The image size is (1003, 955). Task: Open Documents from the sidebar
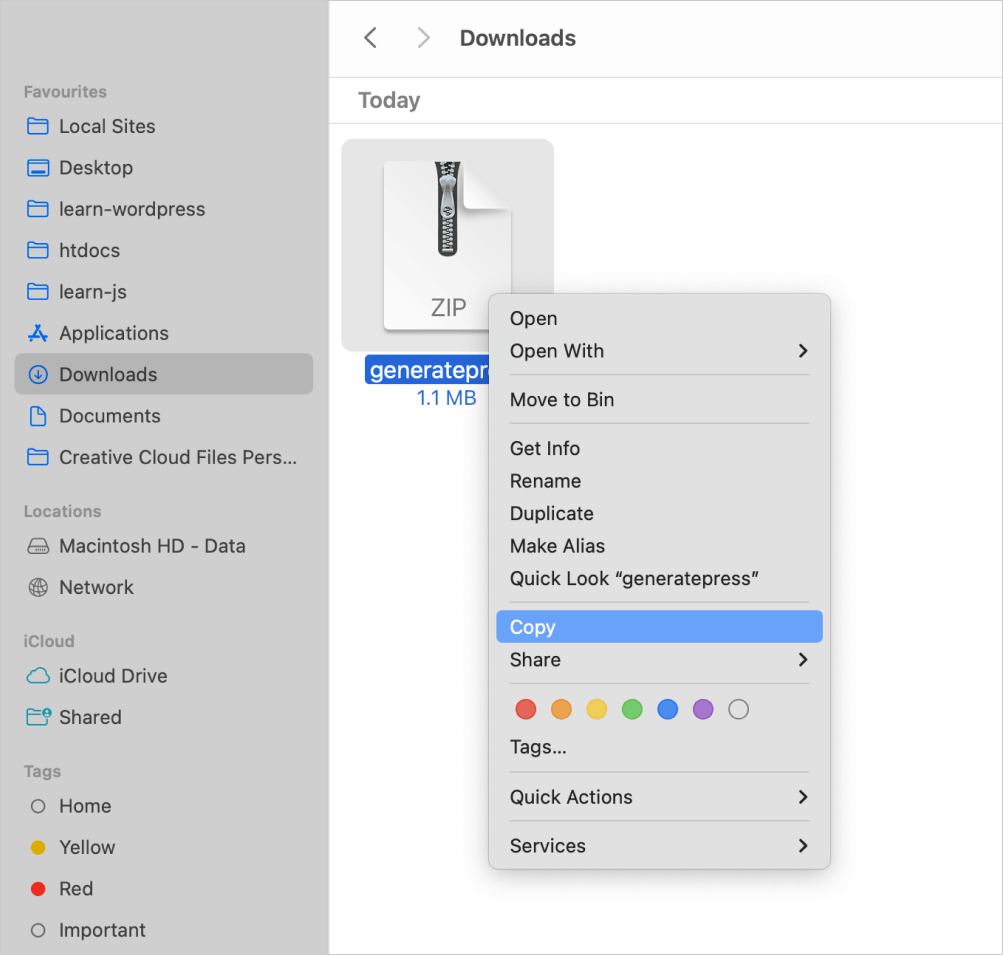coord(164,416)
